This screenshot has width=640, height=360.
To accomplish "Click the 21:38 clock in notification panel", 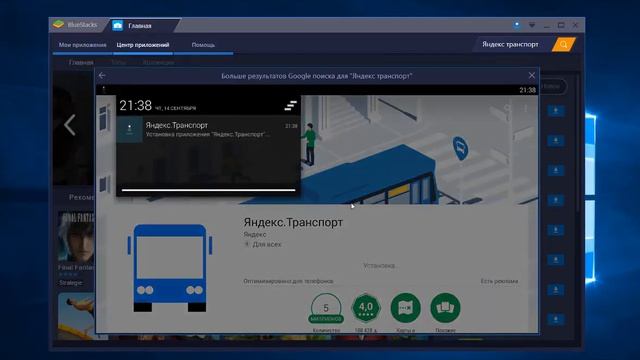I will pyautogui.click(x=136, y=106).
